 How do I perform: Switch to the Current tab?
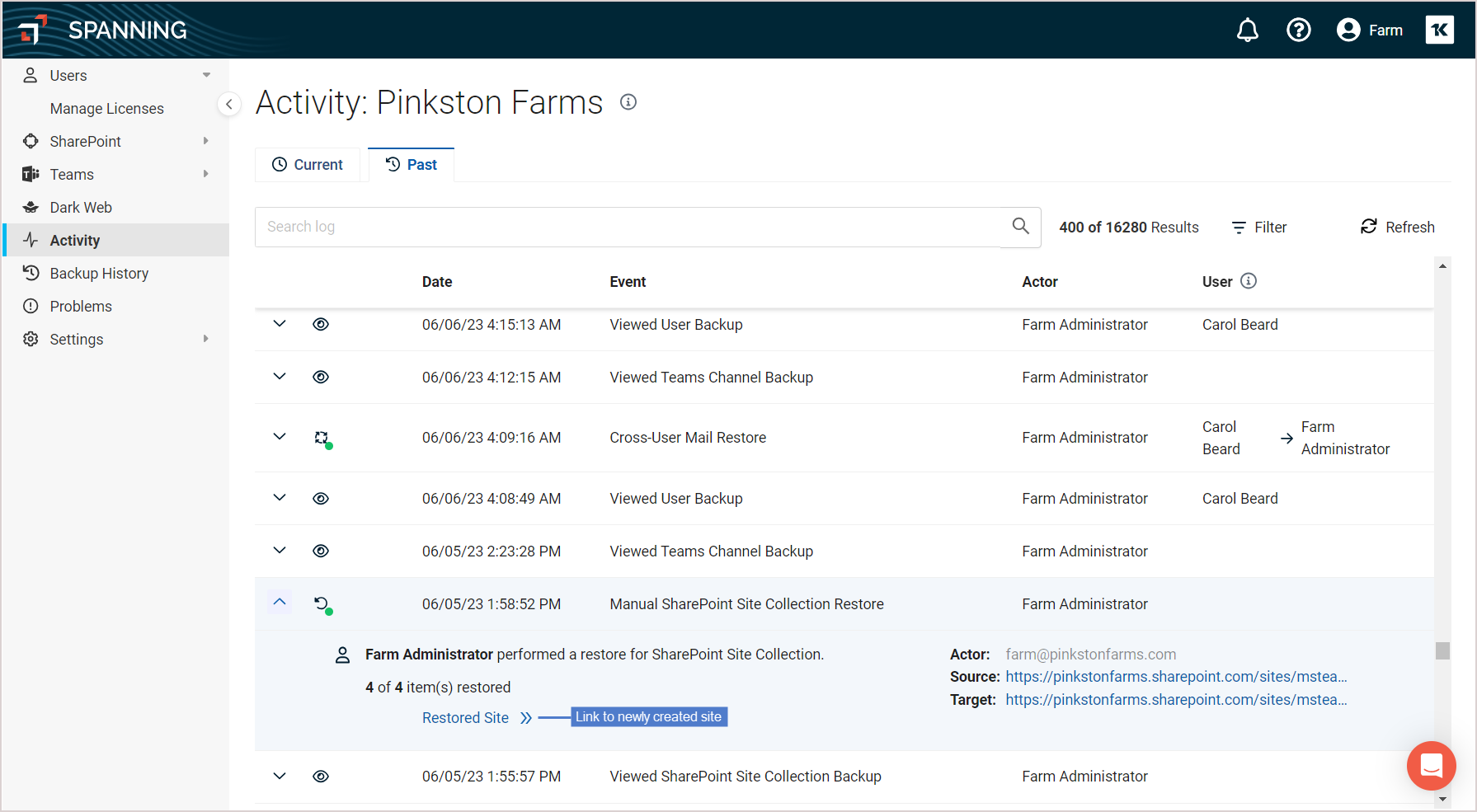pos(308,165)
